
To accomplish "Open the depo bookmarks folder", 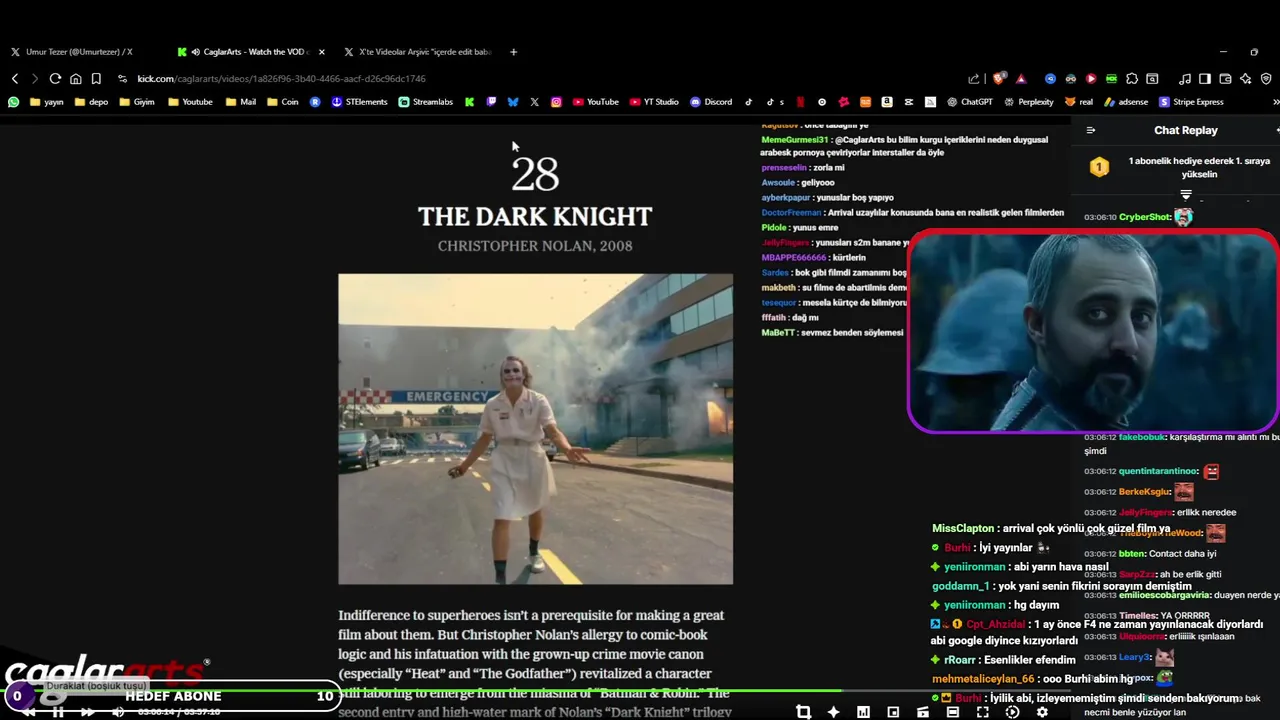I will [91, 102].
